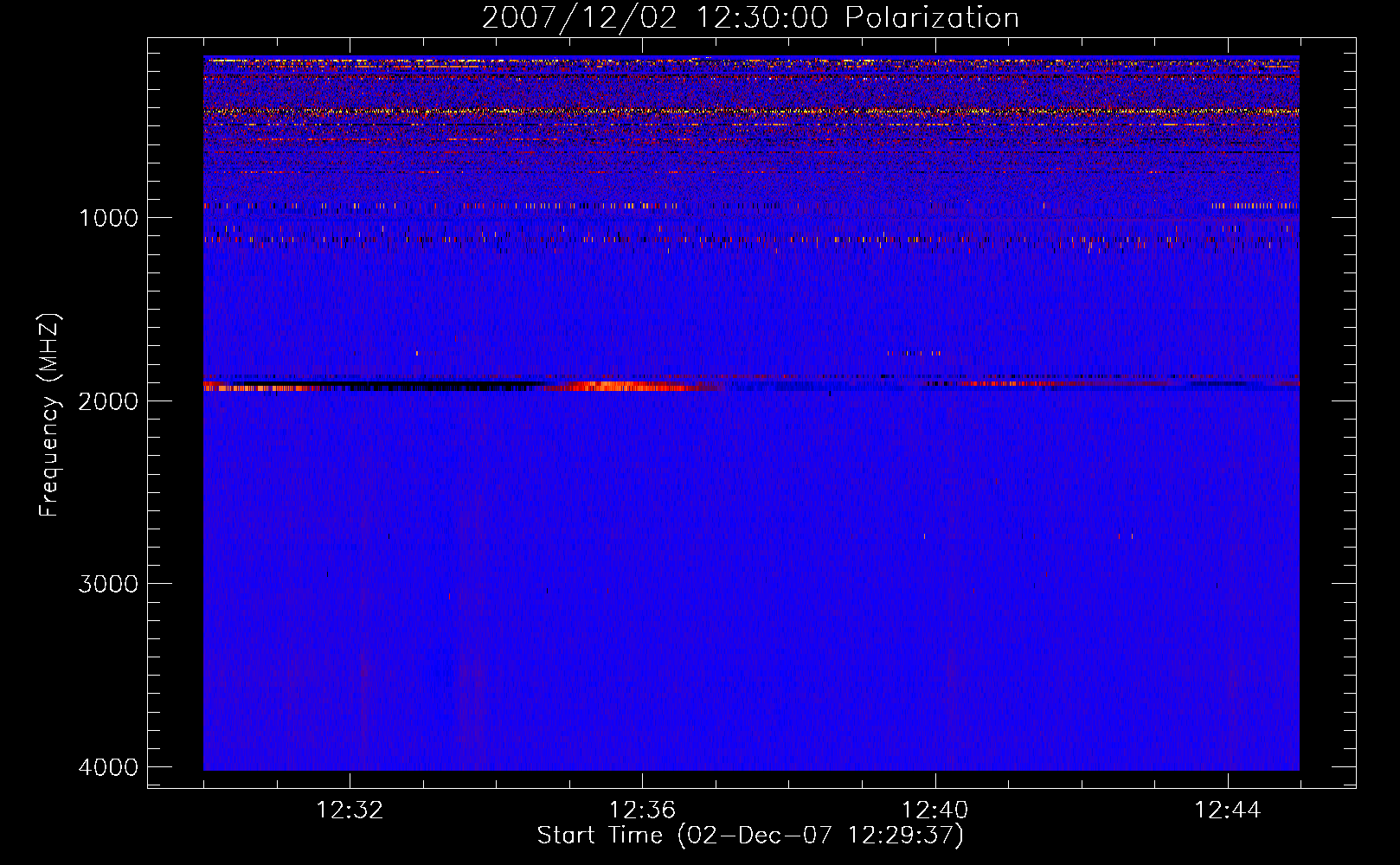Click the 12:32 time tick label
The width and height of the screenshot is (1400, 865).
350,811
